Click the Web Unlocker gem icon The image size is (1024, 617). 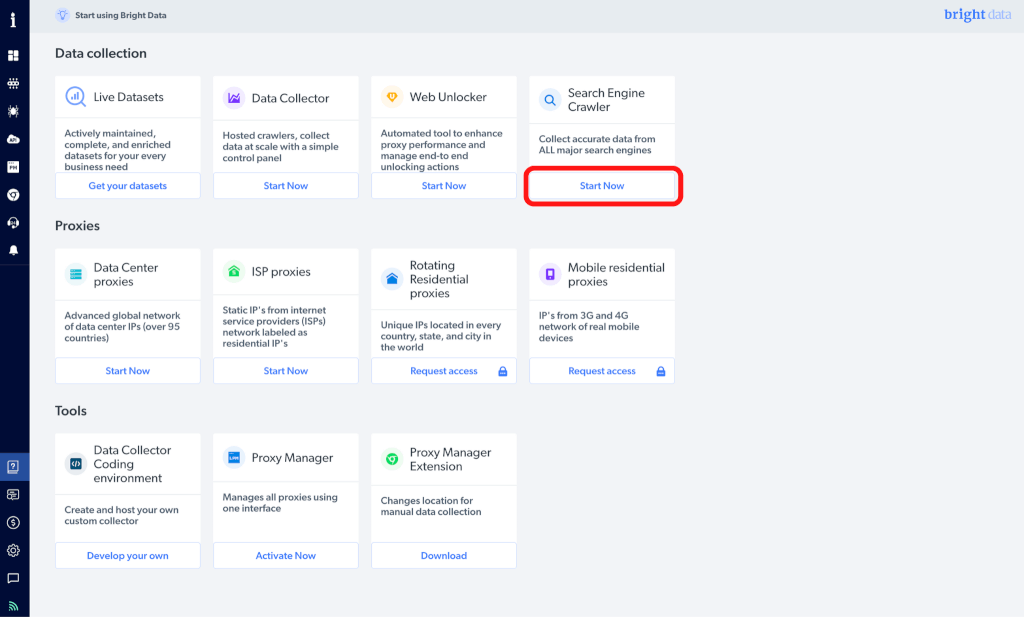[x=392, y=98]
